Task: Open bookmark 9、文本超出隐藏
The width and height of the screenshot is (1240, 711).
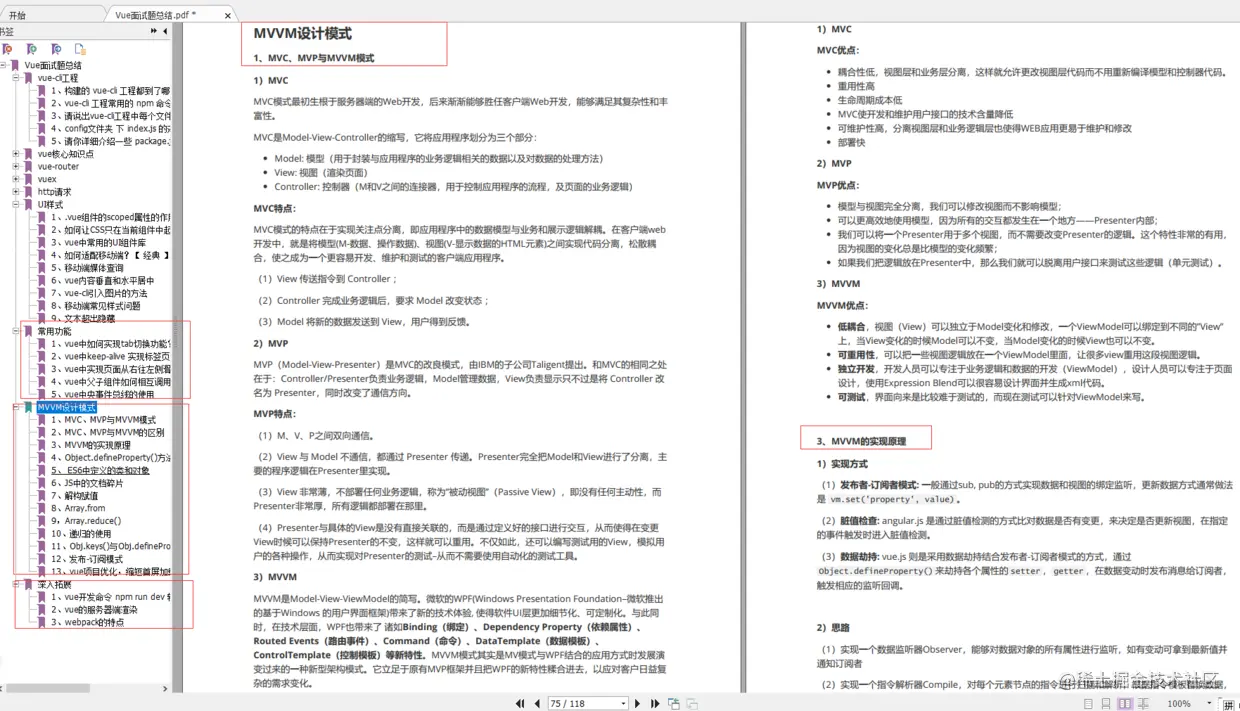Action: [82, 318]
